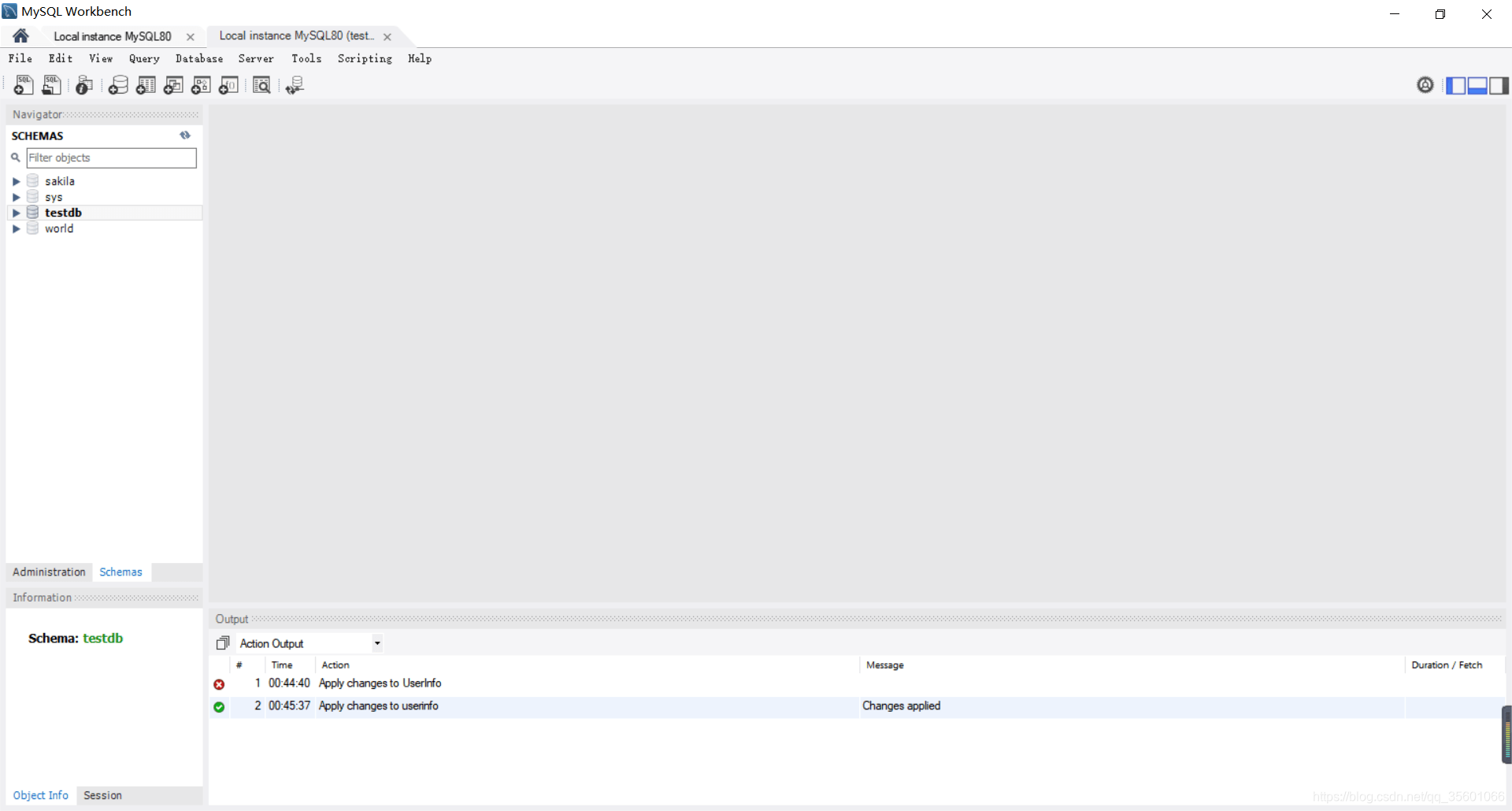Expand the testdb schema
The width and height of the screenshot is (1512, 811).
point(16,213)
